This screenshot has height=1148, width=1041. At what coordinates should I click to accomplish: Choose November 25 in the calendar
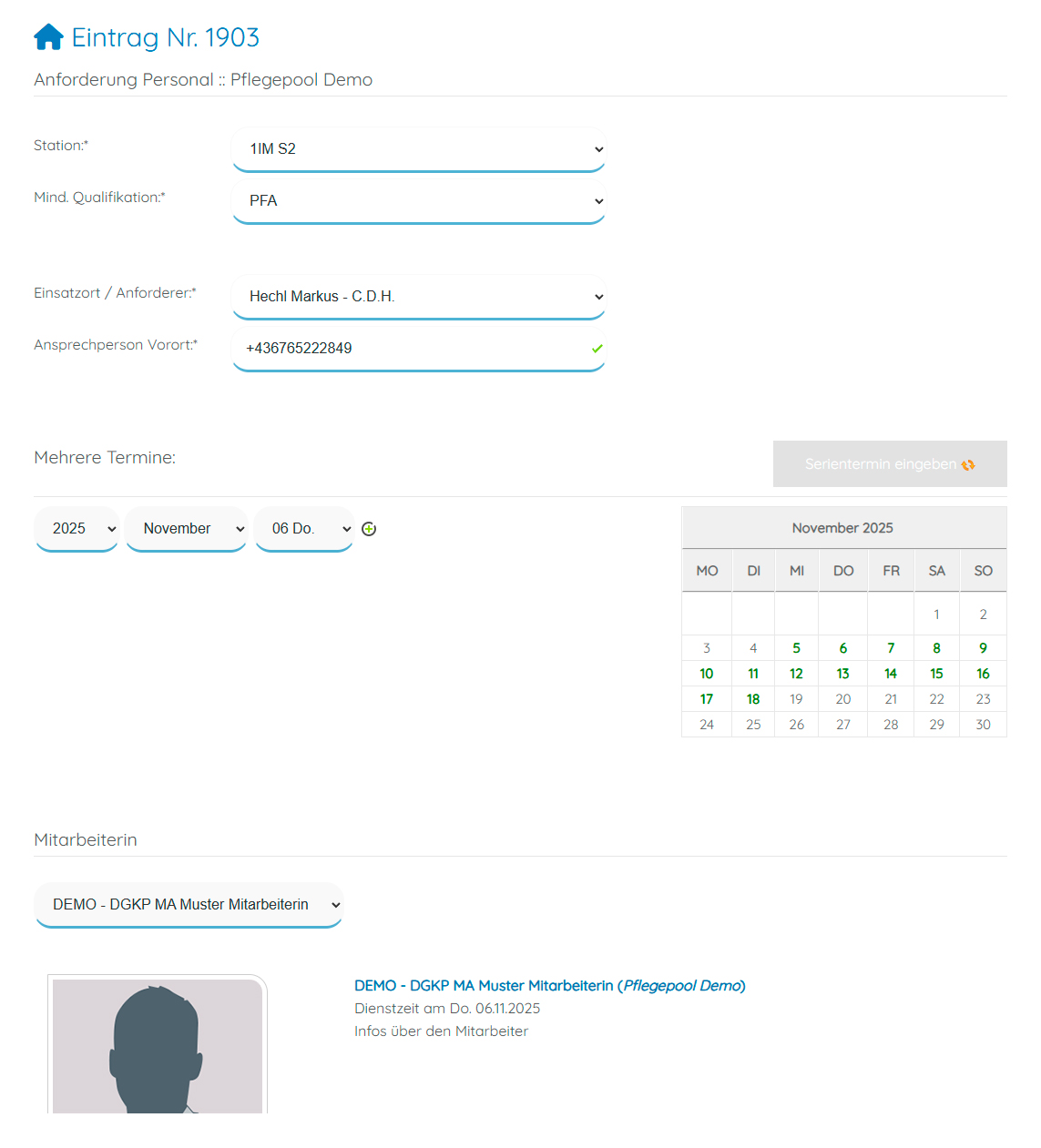pyautogui.click(x=753, y=725)
